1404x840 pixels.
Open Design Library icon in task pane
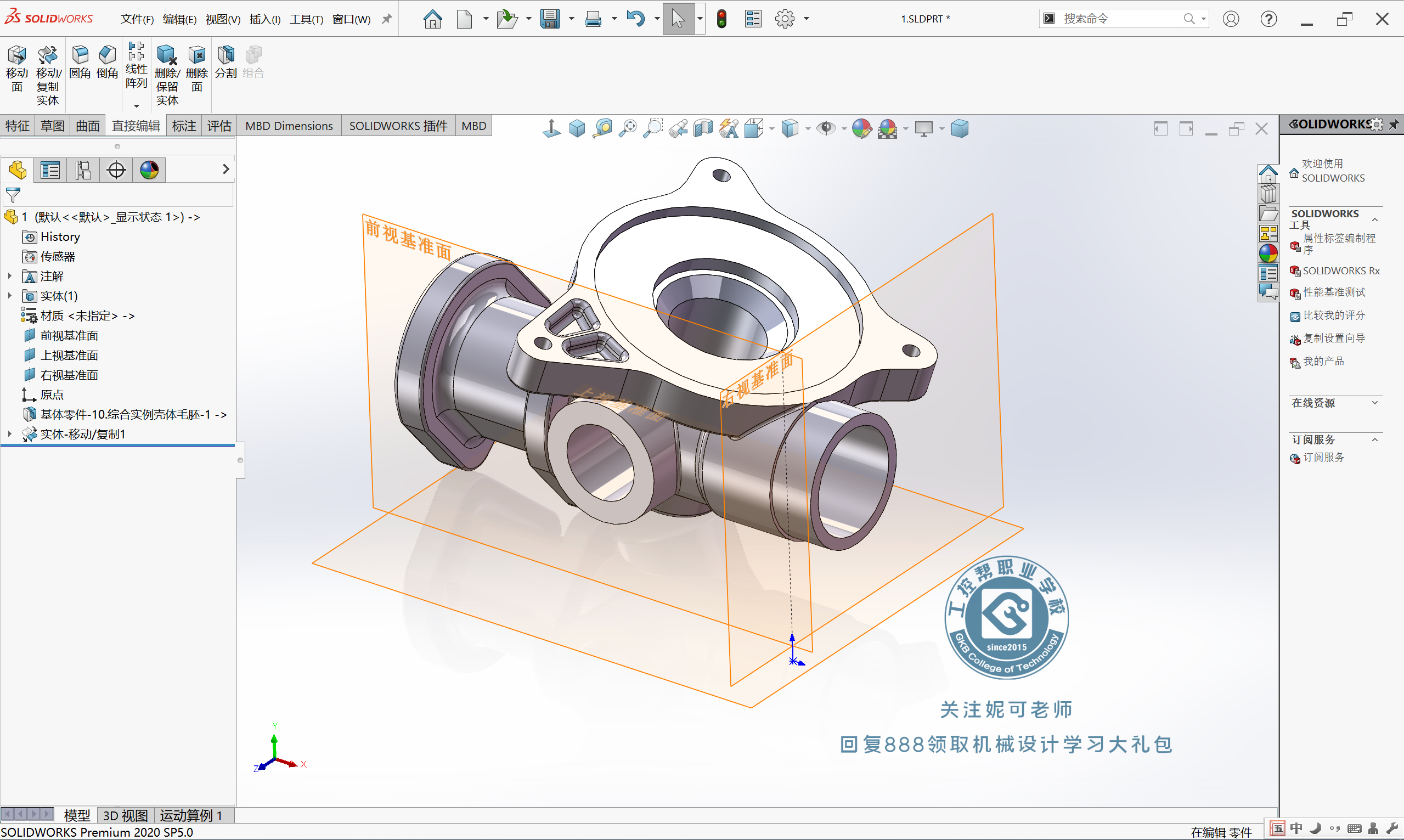pos(1268,194)
